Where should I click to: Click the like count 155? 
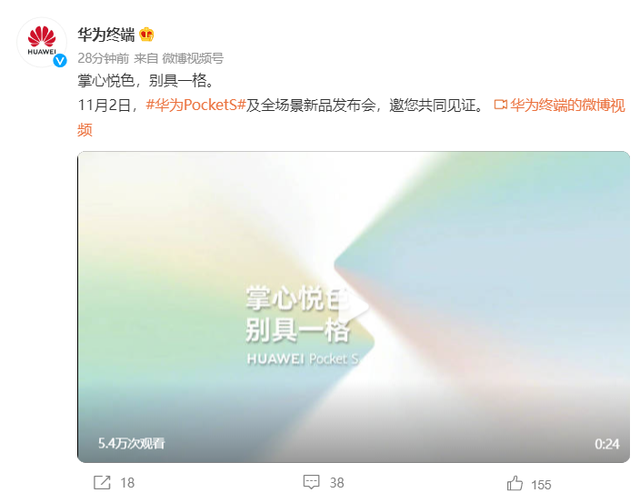541,485
